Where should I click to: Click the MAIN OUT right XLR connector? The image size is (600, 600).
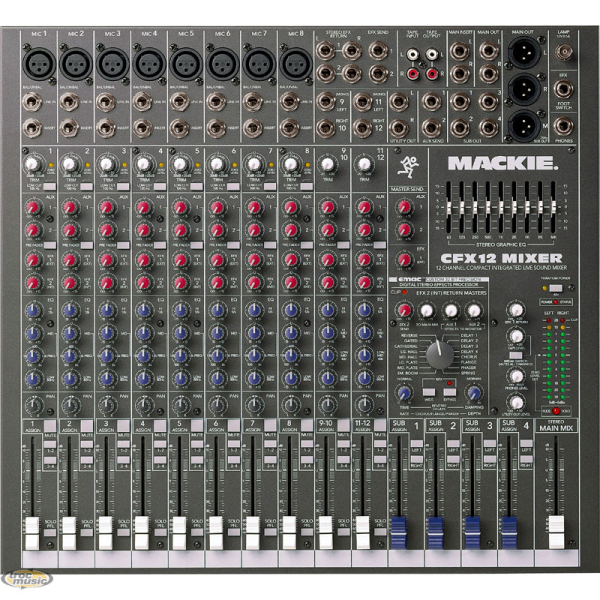coord(524,88)
